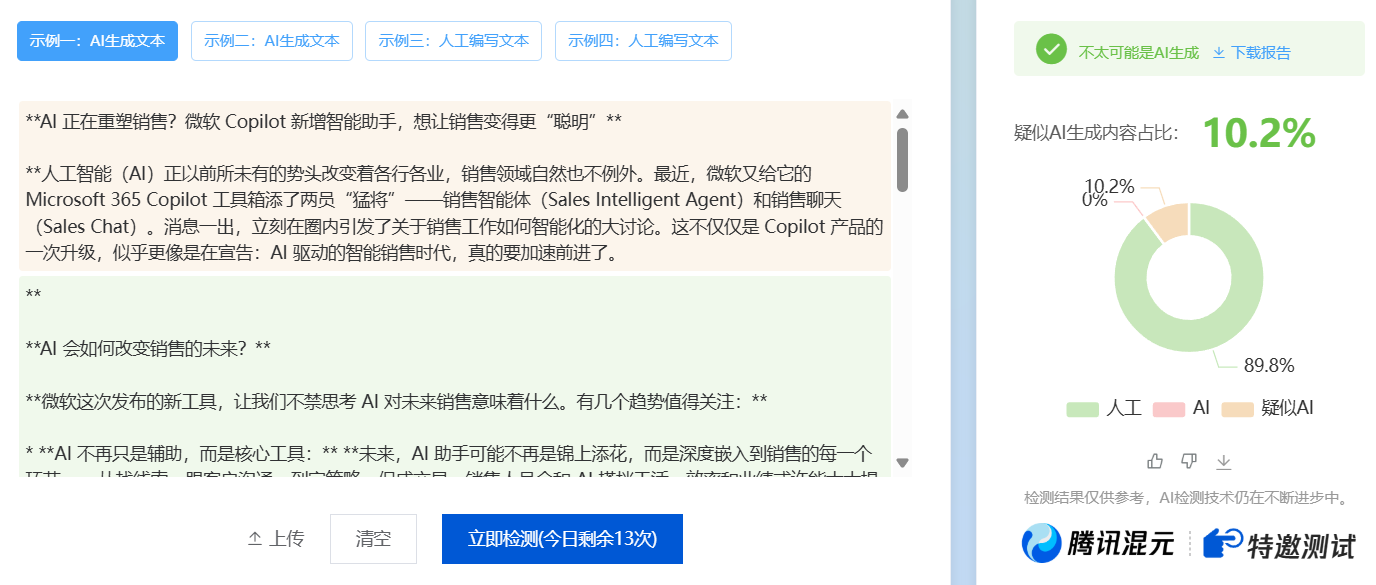Give thumbs down feedback
1376x585 pixels.
1189,461
